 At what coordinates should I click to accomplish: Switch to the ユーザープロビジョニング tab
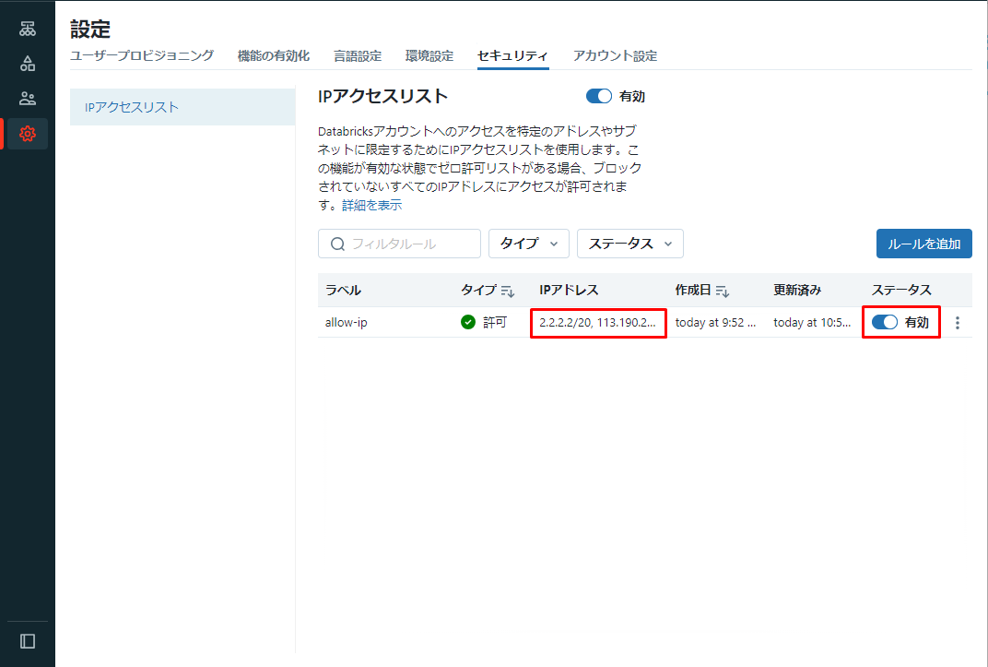pyautogui.click(x=142, y=56)
